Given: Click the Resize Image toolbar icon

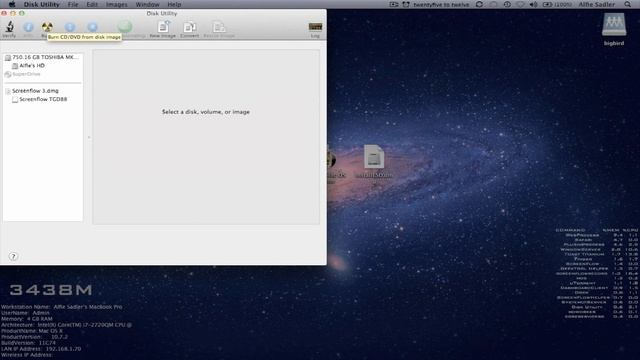Looking at the screenshot, I should coord(219,27).
